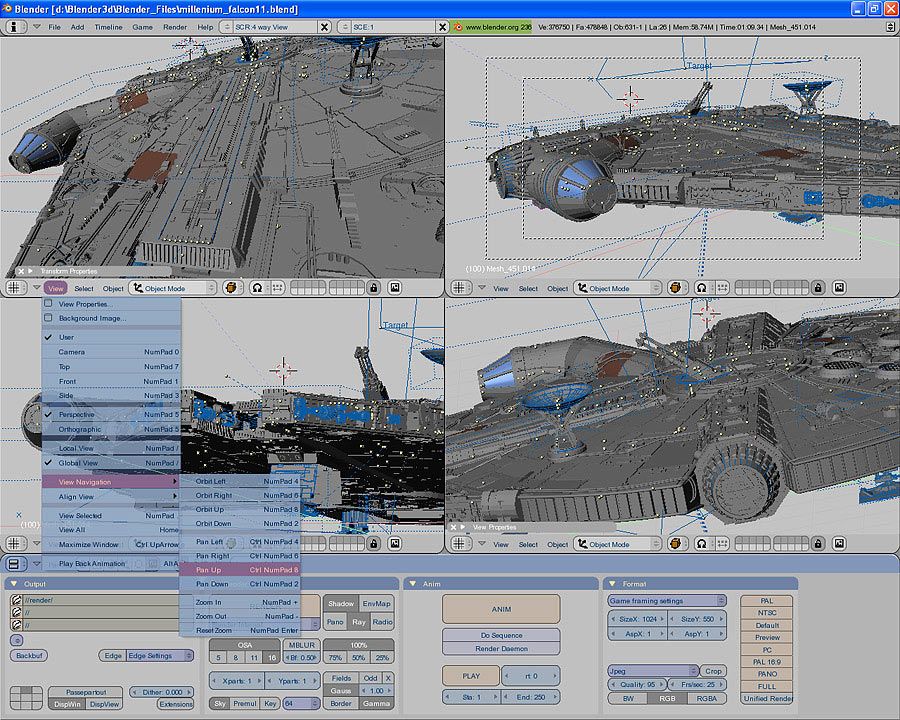Adjust the Quality: 95 slider

637,684
